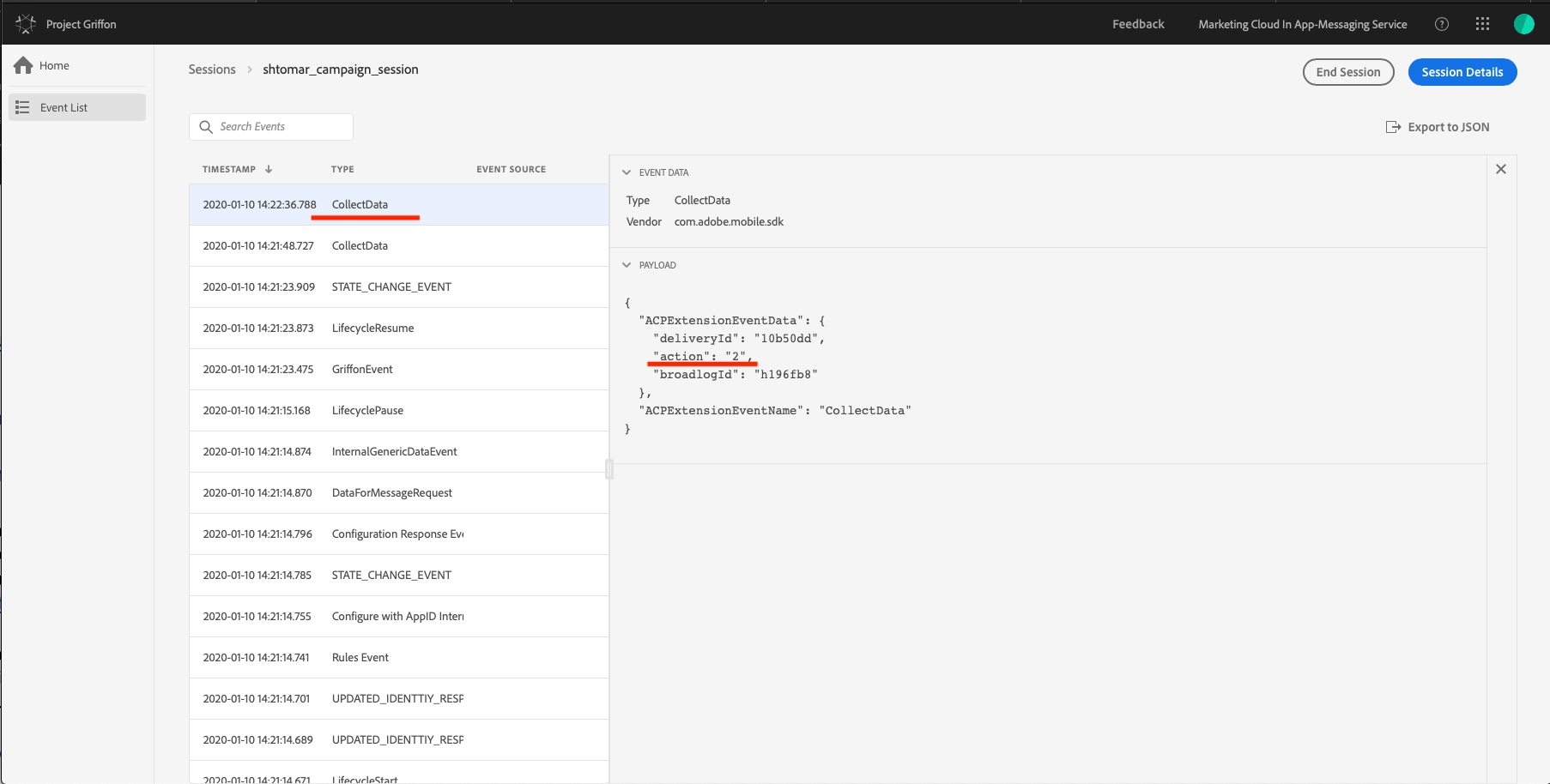Click the broadlogId payload line
The height and width of the screenshot is (784, 1550).
coord(735,374)
